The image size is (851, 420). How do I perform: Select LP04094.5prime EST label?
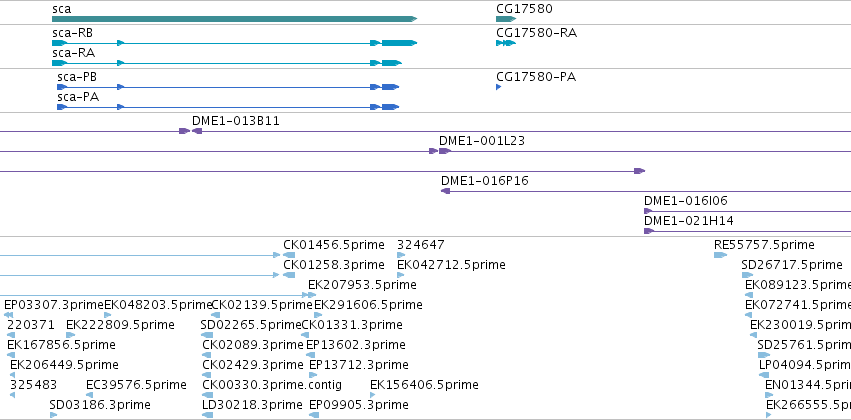tap(805, 365)
